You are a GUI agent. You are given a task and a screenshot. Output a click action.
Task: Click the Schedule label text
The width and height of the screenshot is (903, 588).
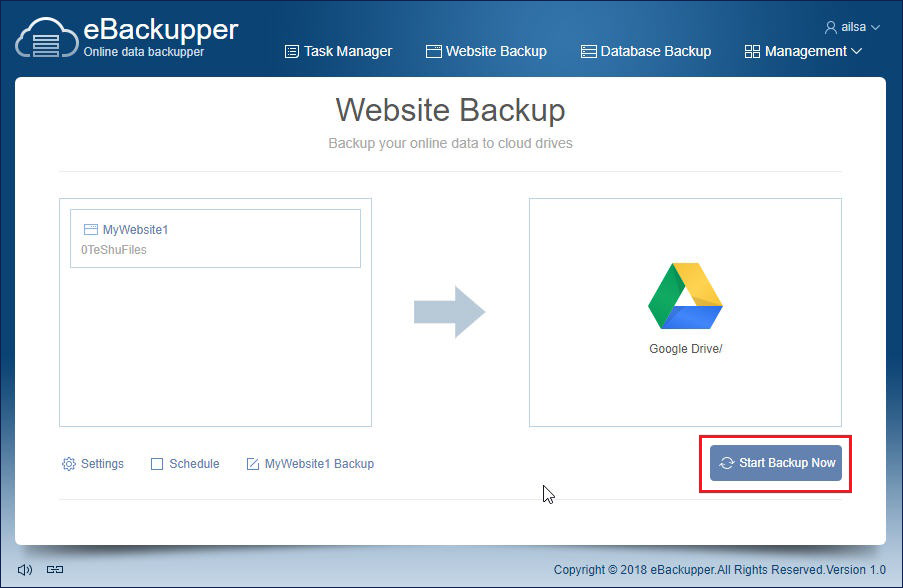click(194, 464)
